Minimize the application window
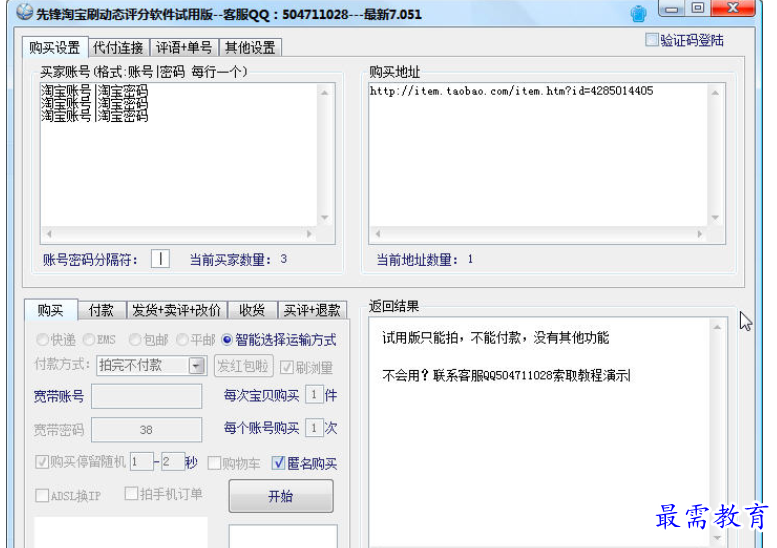777x548 pixels. 671,8
